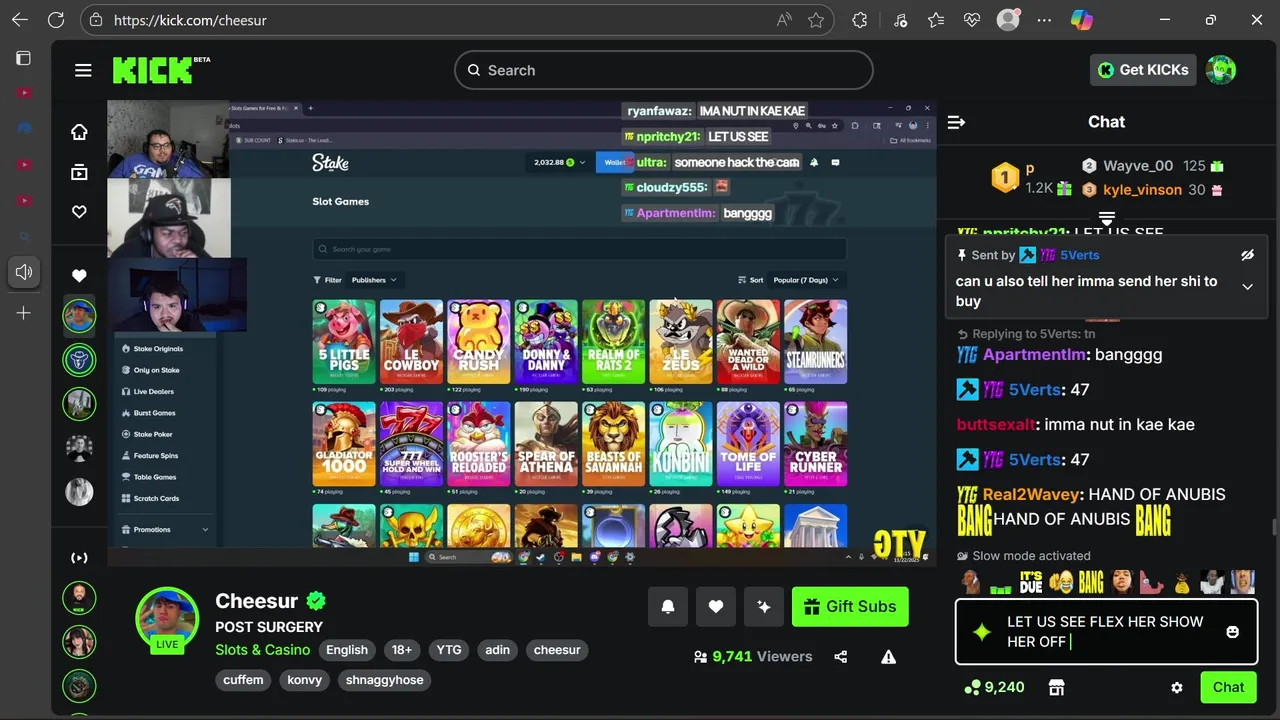
Task: Report stream using warning triangle icon
Action: click(888, 657)
